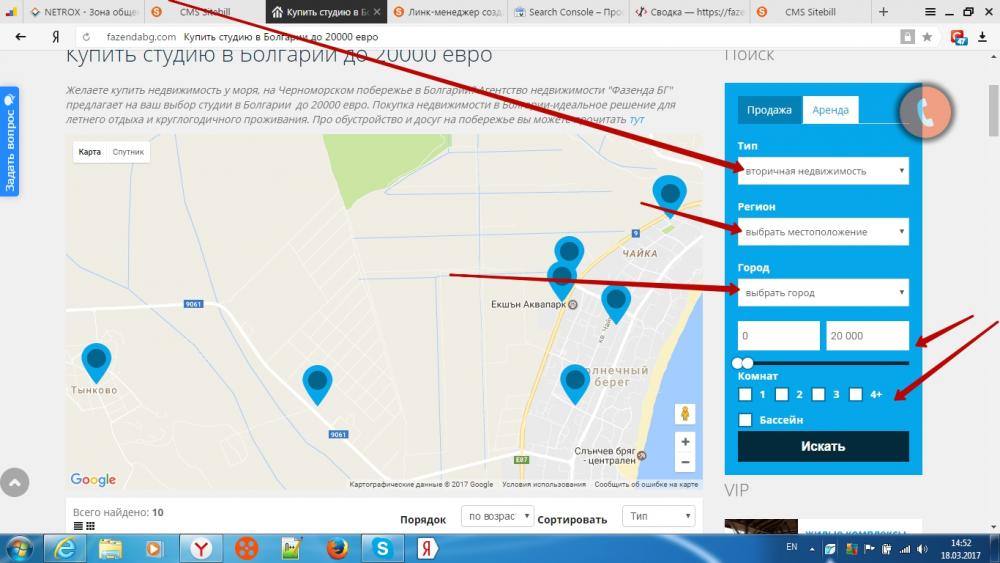Open the Windows Start button

point(20,548)
